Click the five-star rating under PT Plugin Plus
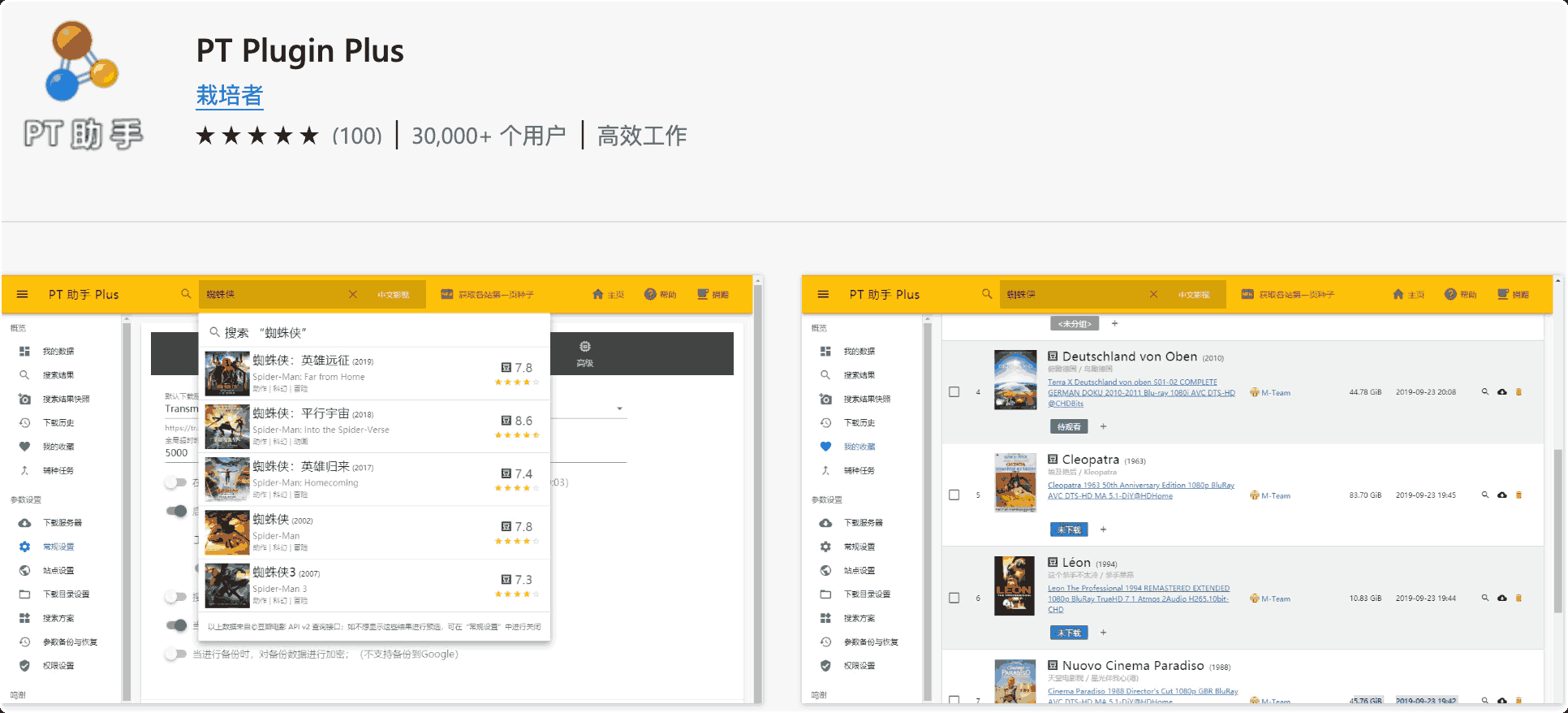This screenshot has height=713, width=1568. [x=257, y=136]
